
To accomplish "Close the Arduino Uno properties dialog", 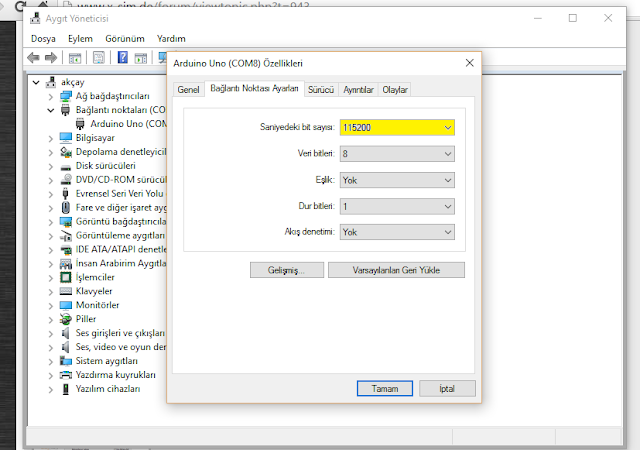I will pos(469,63).
